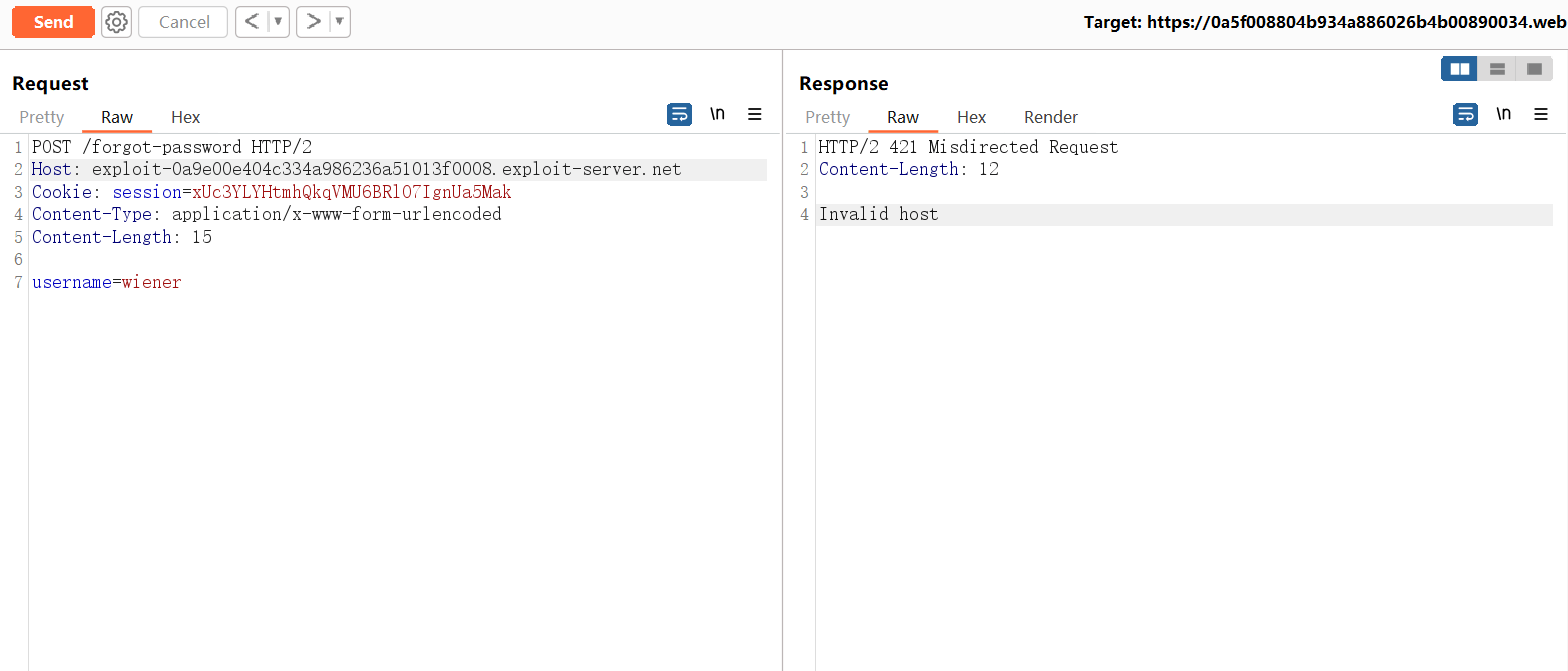
Task: Open Request panel hamburger options menu
Action: point(755,115)
